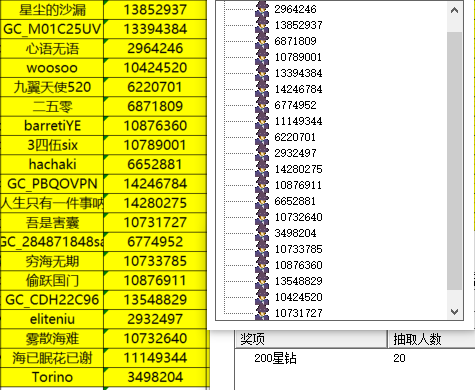The height and width of the screenshot is (390, 475).
Task: Select tree entry 6220701
Action: click(x=295, y=137)
